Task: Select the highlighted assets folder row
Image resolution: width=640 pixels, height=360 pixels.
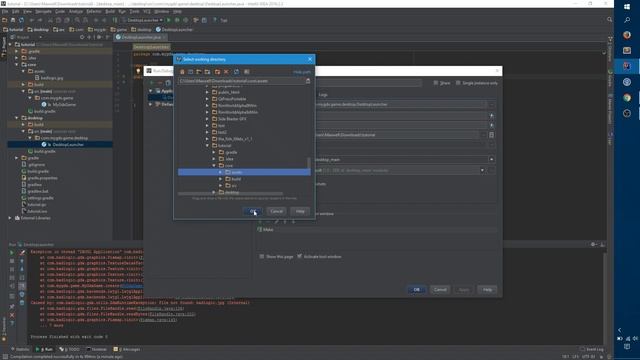Action: click(x=244, y=172)
